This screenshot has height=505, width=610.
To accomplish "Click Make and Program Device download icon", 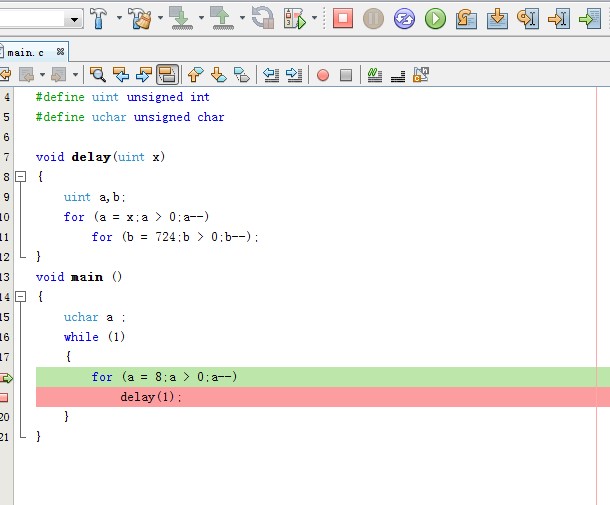I will click(181, 18).
